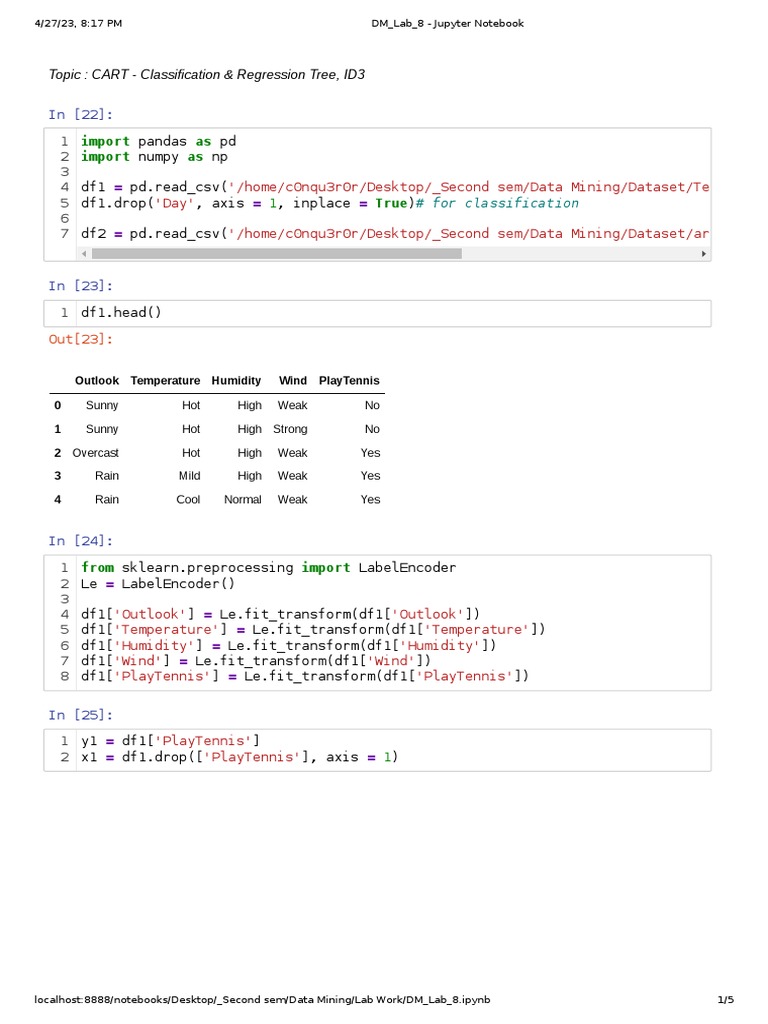
Task: Click the first read_csv line in cell 22
Action: click(x=395, y=187)
